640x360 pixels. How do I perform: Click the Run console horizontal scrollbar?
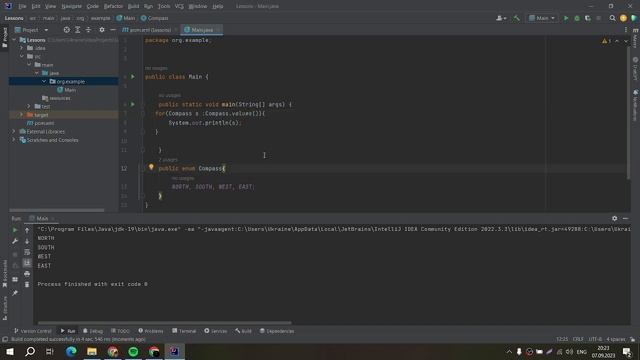coord(164,323)
